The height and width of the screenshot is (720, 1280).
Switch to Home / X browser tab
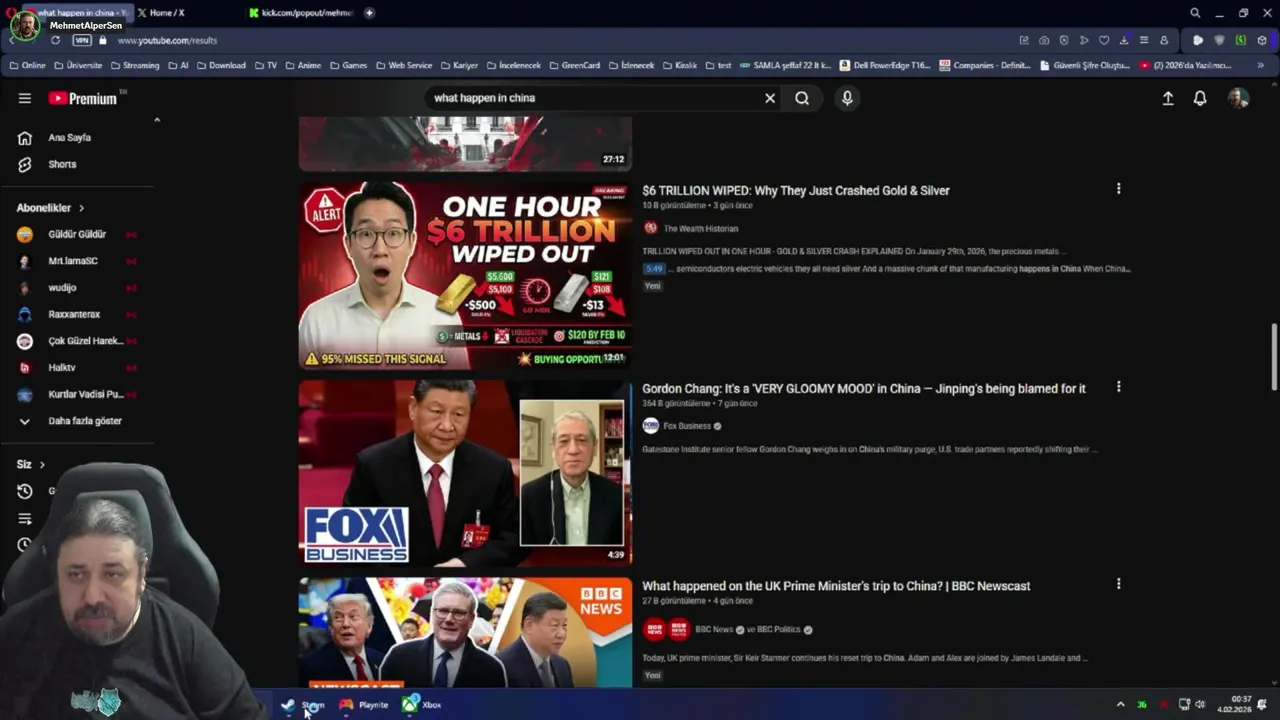[x=166, y=13]
